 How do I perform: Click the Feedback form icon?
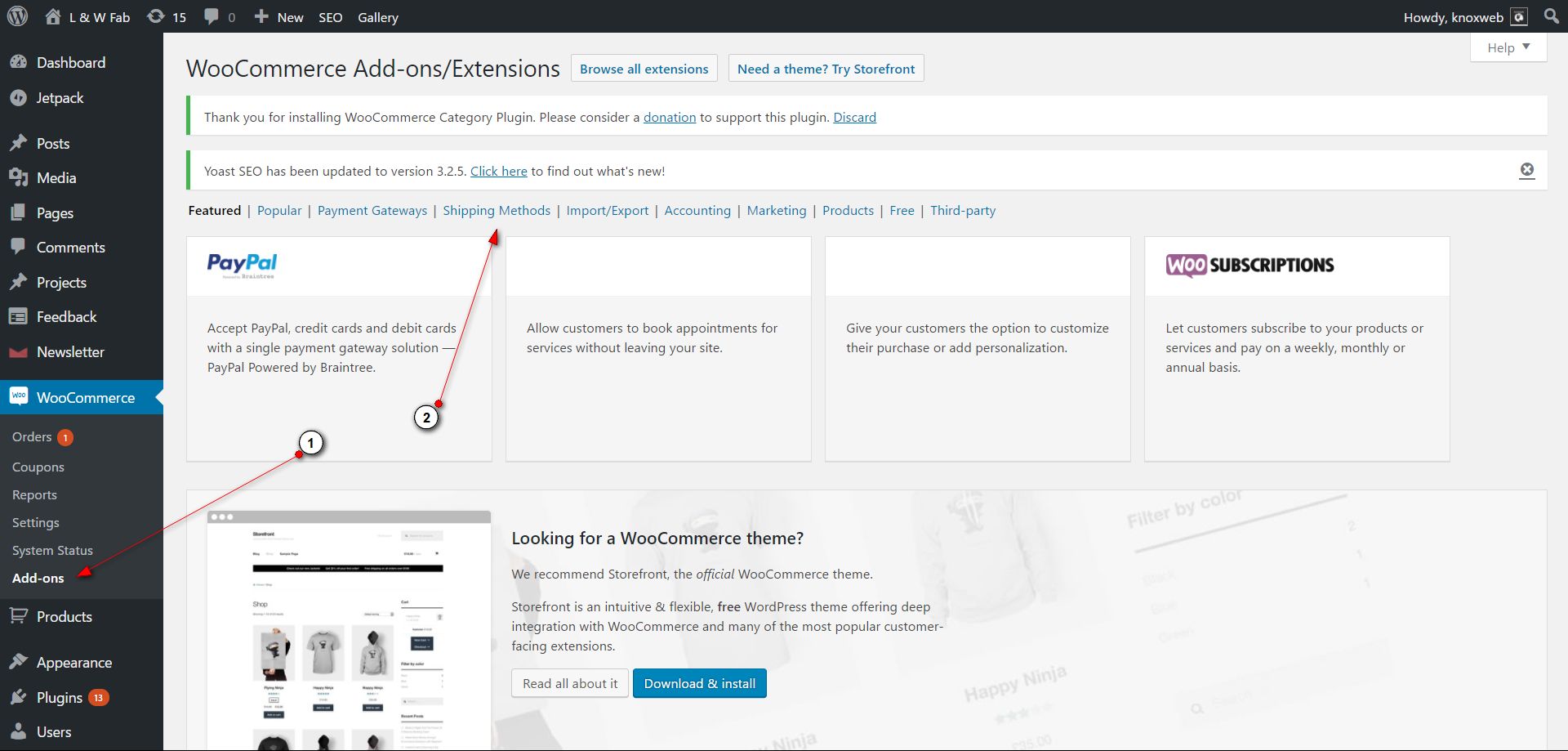tap(19, 316)
